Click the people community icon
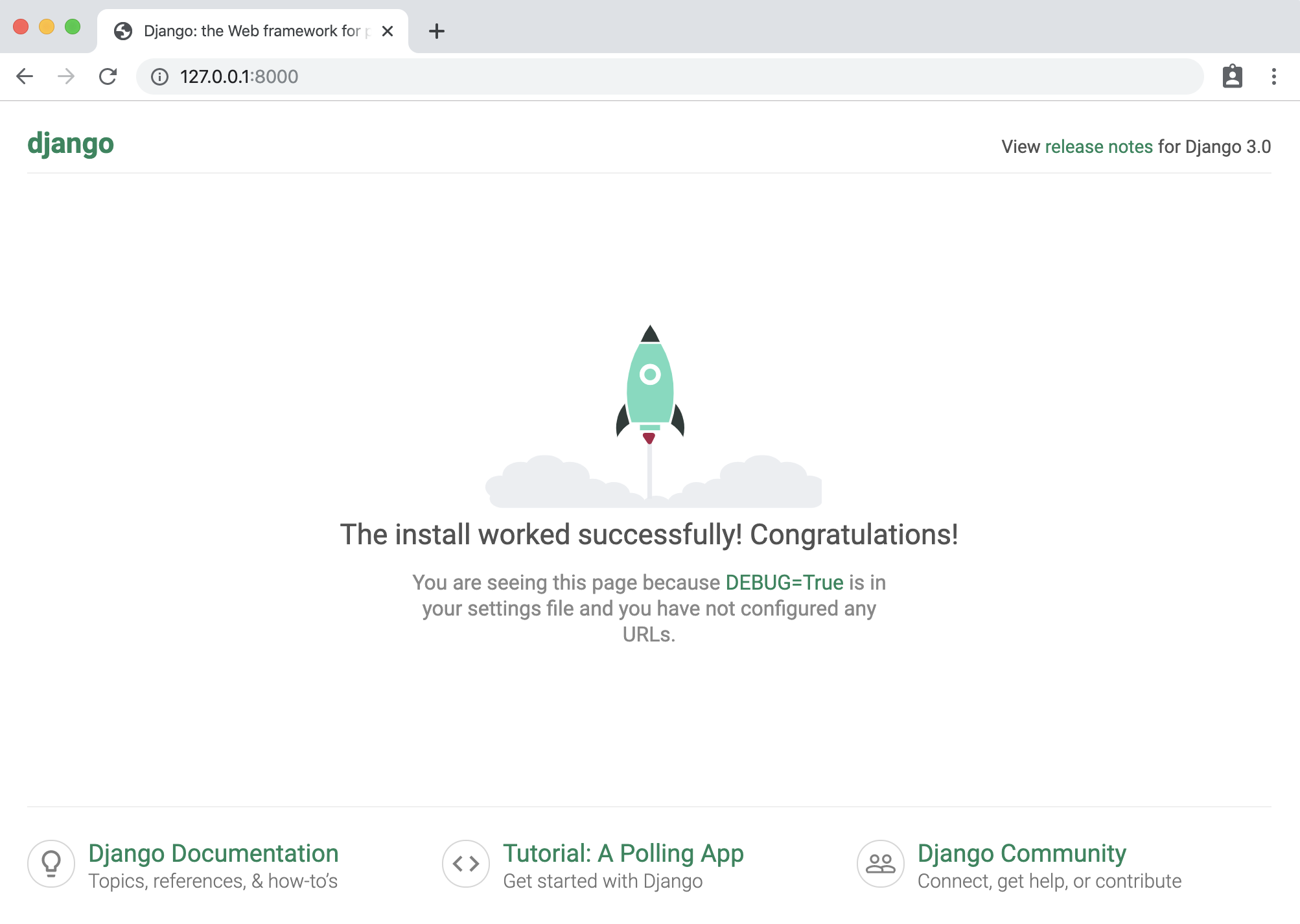 pos(881,864)
